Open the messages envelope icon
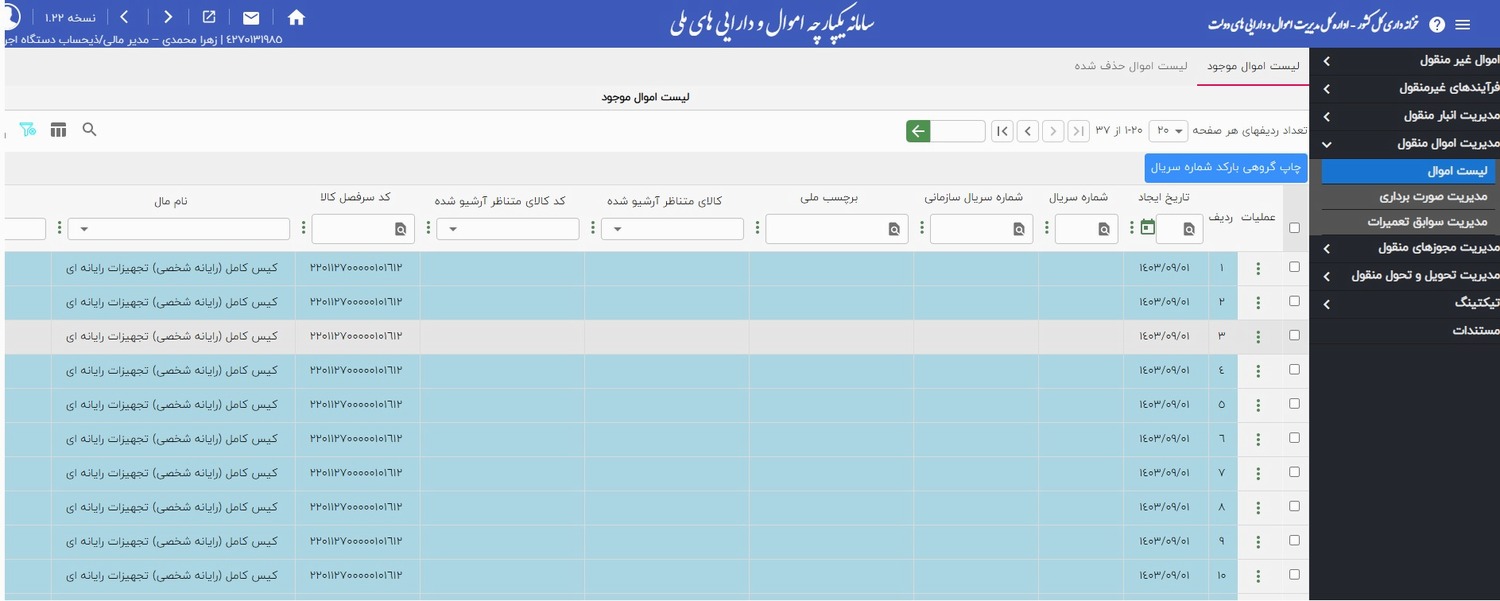The image size is (1500, 601). pyautogui.click(x=251, y=18)
